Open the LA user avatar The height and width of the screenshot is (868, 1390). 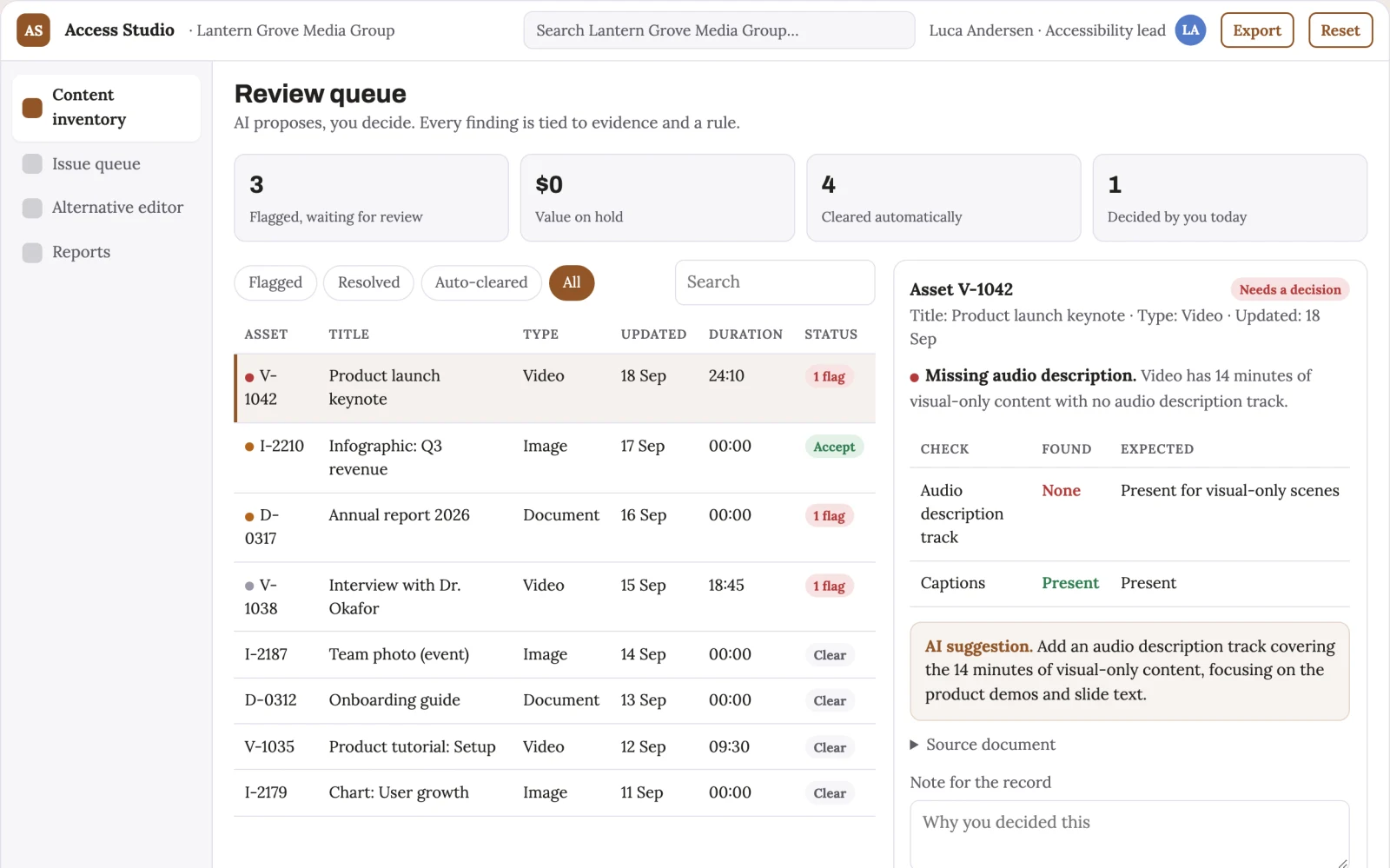[1190, 30]
